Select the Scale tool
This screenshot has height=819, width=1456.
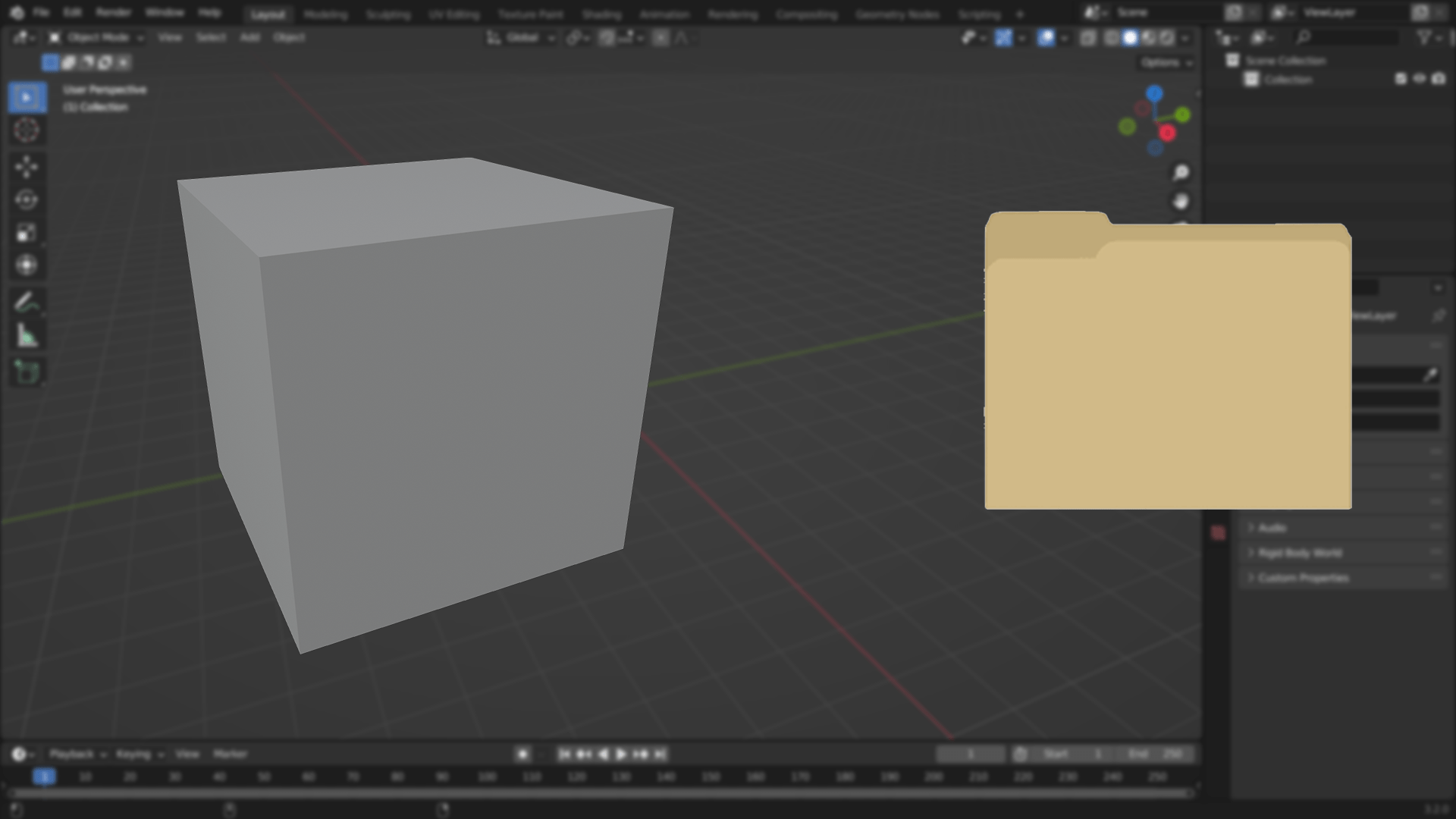tap(27, 232)
